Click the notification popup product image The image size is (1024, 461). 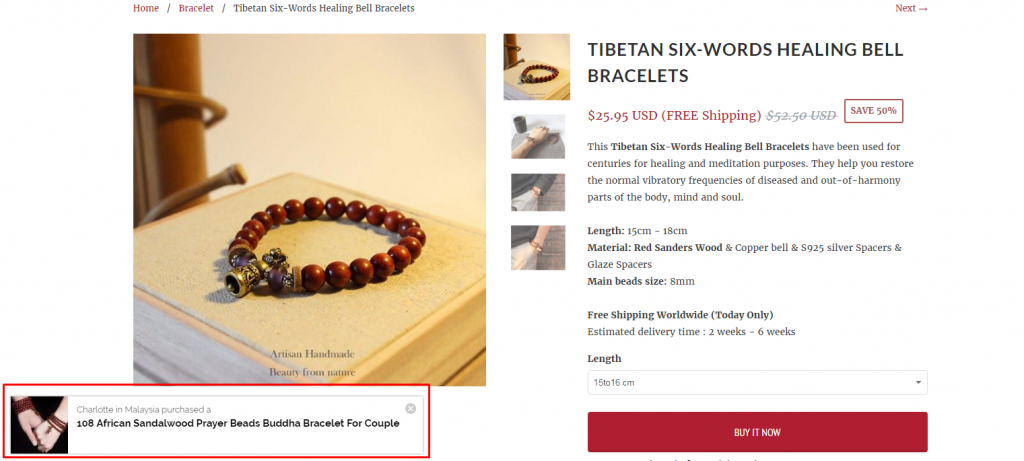point(39,425)
